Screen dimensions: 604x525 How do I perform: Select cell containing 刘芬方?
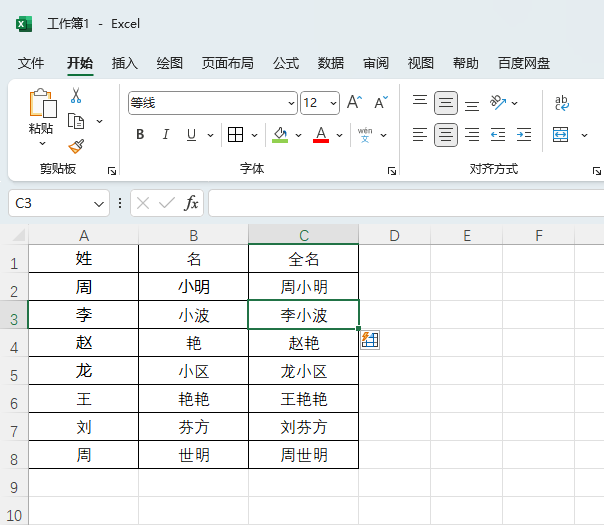coord(304,427)
